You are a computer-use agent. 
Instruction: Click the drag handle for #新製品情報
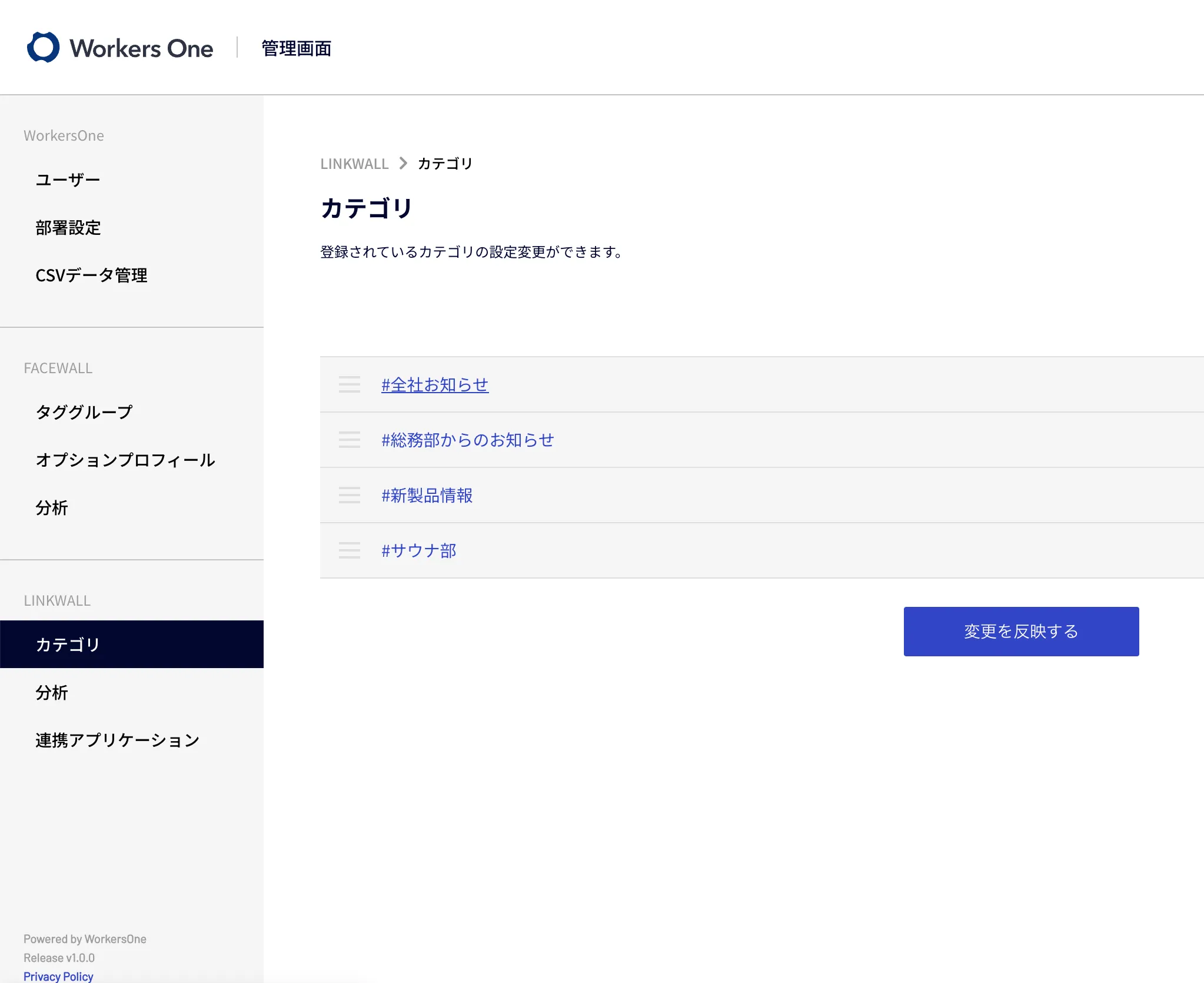click(350, 495)
